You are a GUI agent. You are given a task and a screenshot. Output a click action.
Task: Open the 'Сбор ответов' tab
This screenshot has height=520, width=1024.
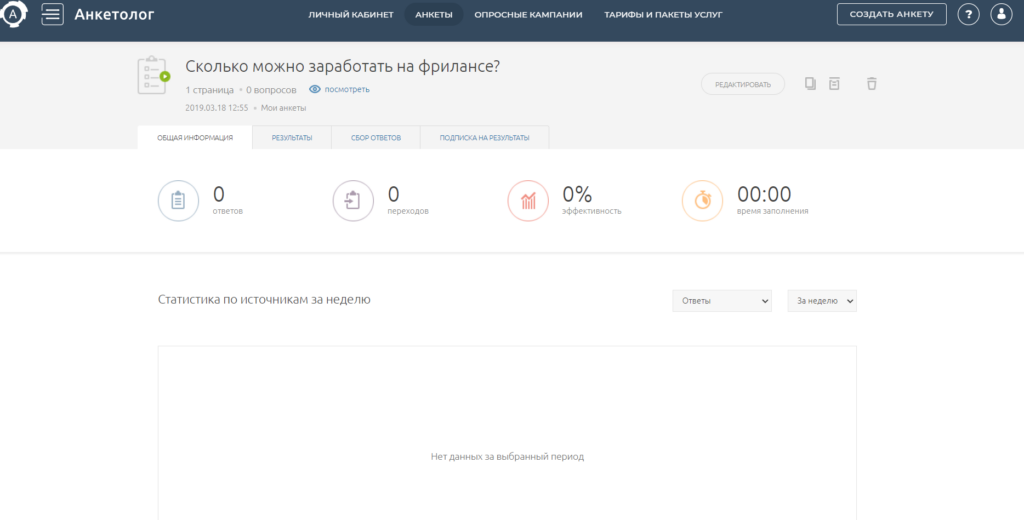[377, 138]
